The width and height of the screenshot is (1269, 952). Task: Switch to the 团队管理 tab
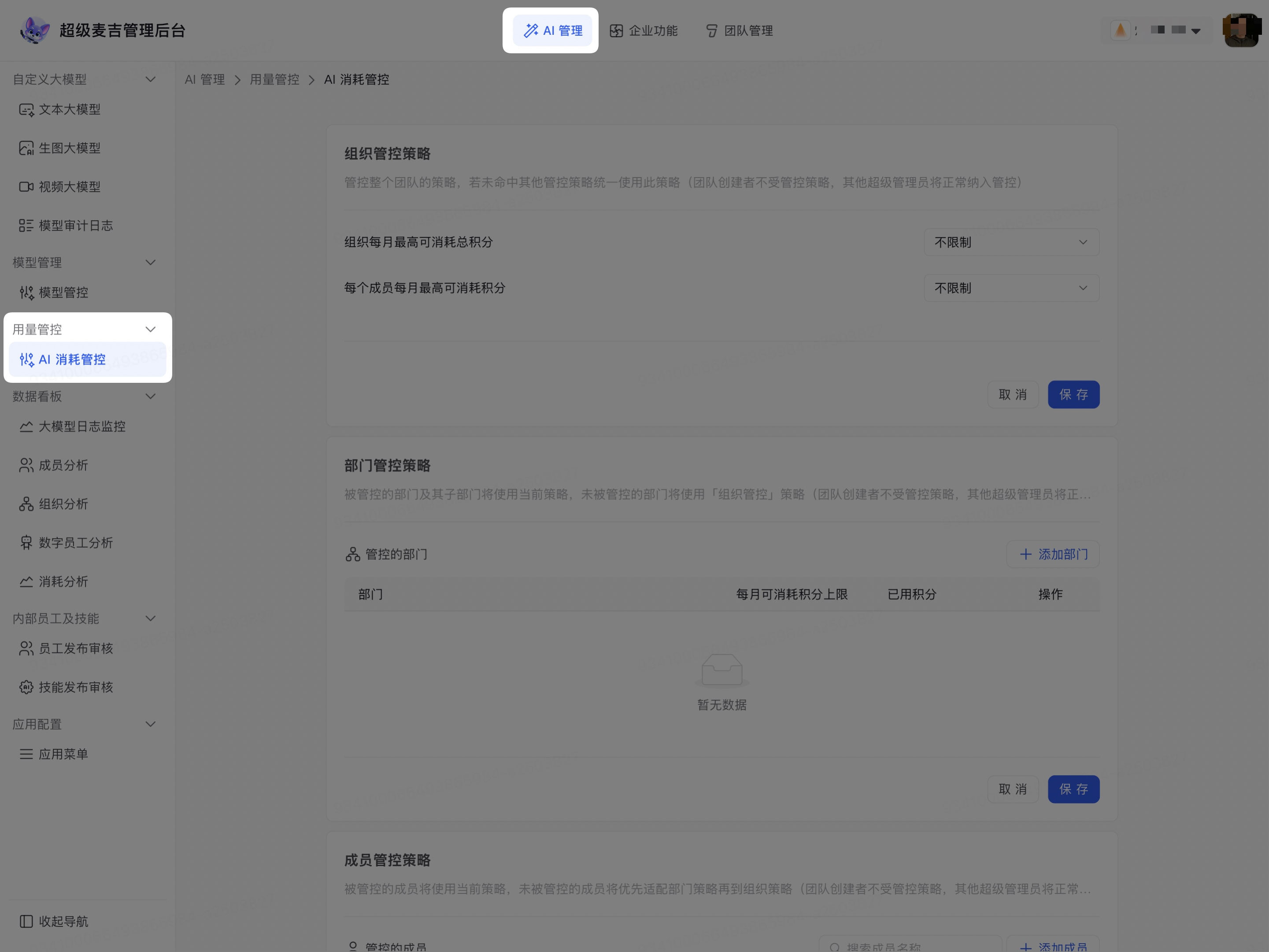[x=739, y=30]
